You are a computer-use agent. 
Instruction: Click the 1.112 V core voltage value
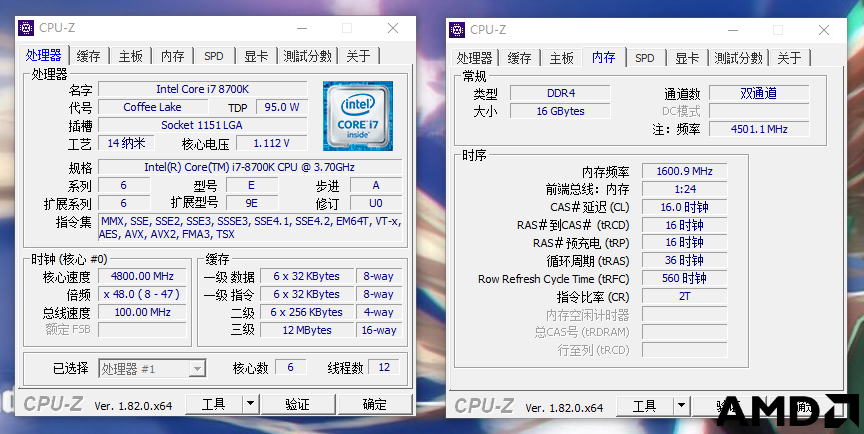pyautogui.click(x=272, y=143)
